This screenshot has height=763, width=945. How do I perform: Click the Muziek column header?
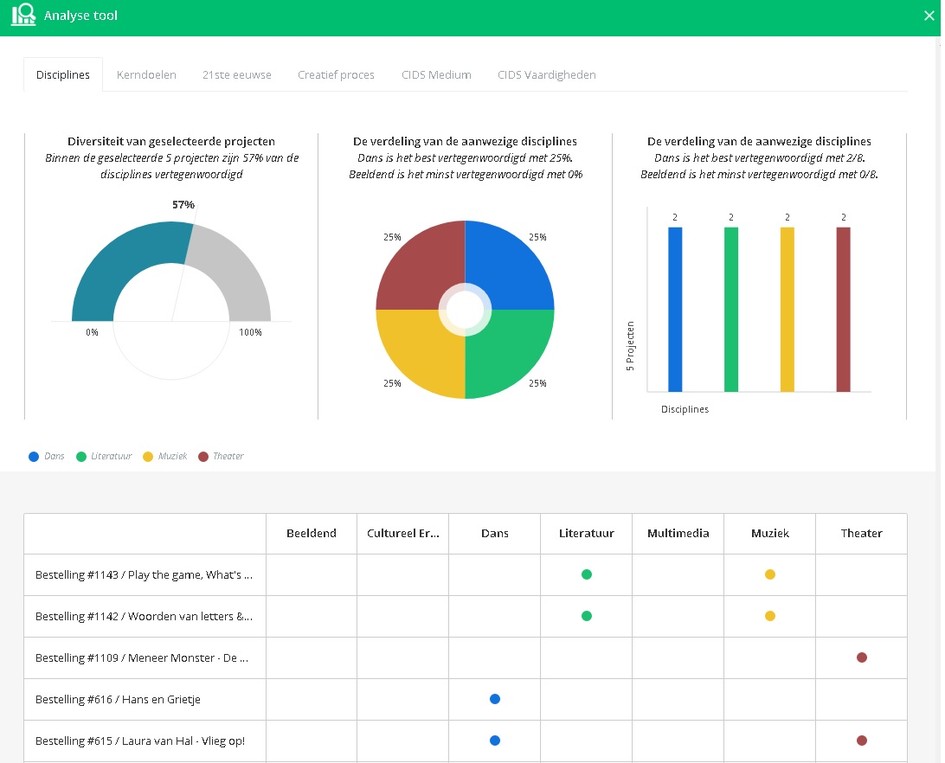[770, 533]
